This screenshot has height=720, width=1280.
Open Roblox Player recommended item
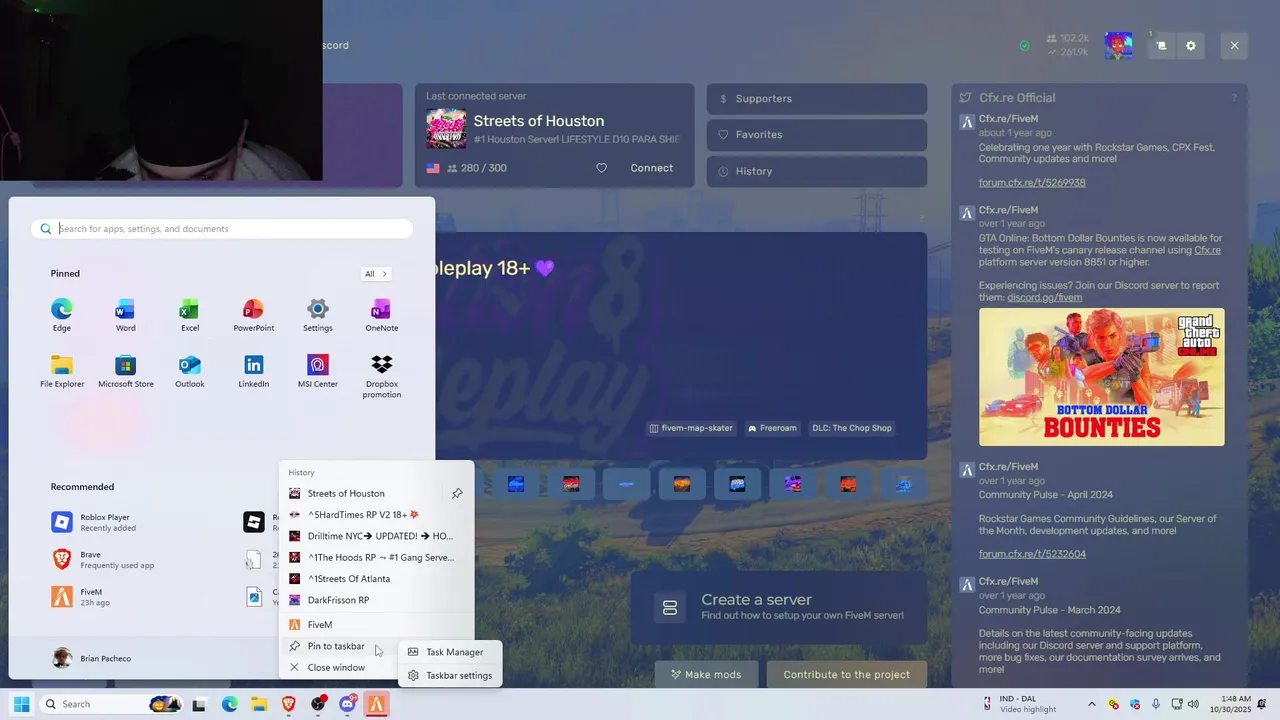click(140, 522)
